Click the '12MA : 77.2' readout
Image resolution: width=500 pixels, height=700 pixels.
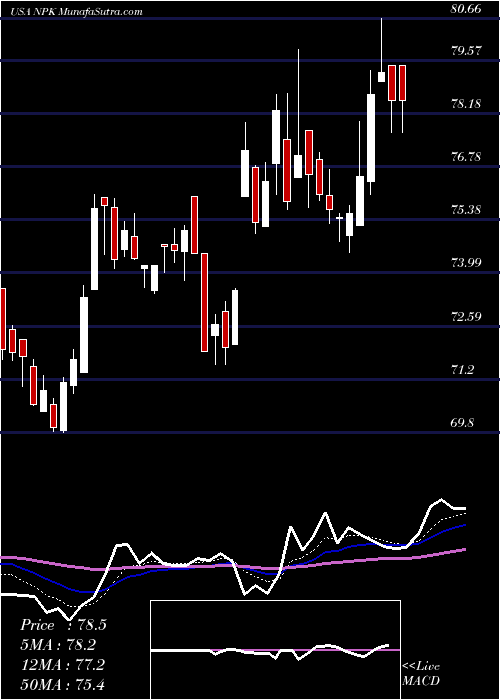(63, 665)
